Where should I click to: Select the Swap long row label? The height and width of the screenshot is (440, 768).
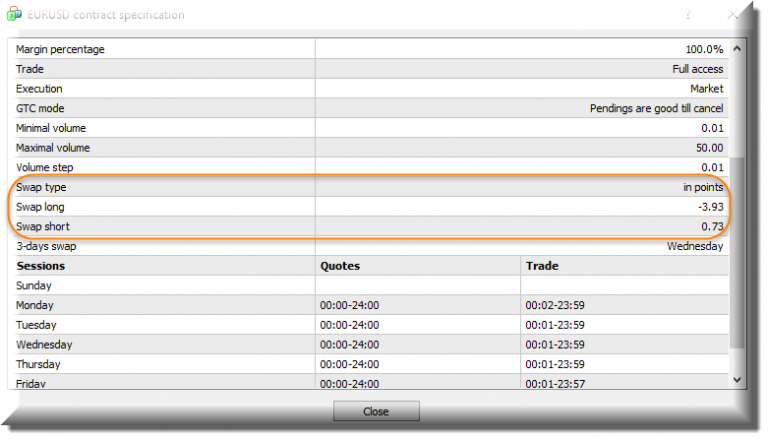pos(40,207)
